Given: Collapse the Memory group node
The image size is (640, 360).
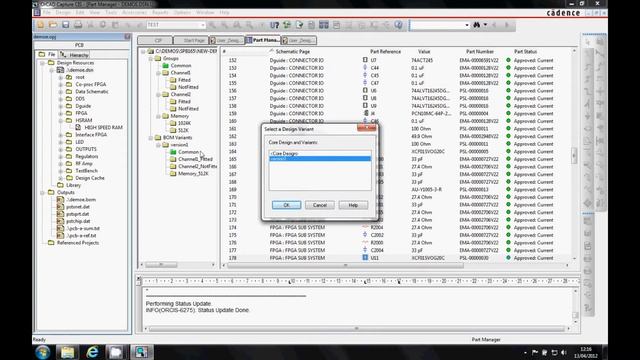Looking at the screenshot, I should pos(158,116).
